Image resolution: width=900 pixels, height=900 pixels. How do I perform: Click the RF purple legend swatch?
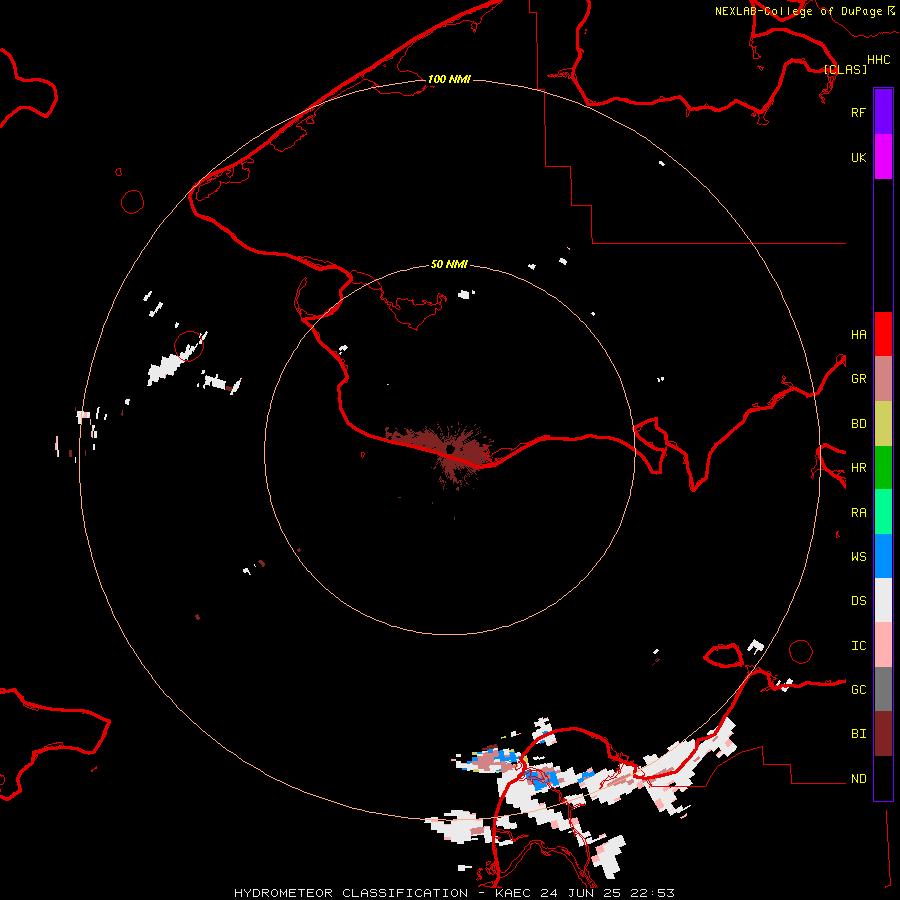(883, 112)
